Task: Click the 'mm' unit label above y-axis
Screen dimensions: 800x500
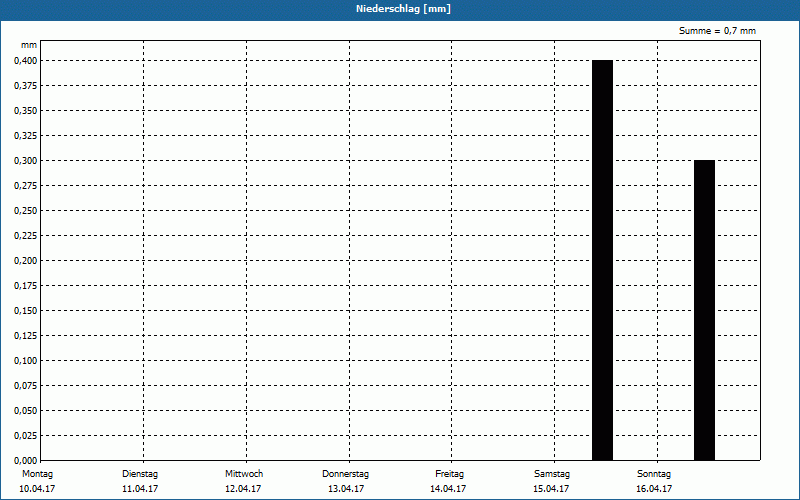Action: 29,45
